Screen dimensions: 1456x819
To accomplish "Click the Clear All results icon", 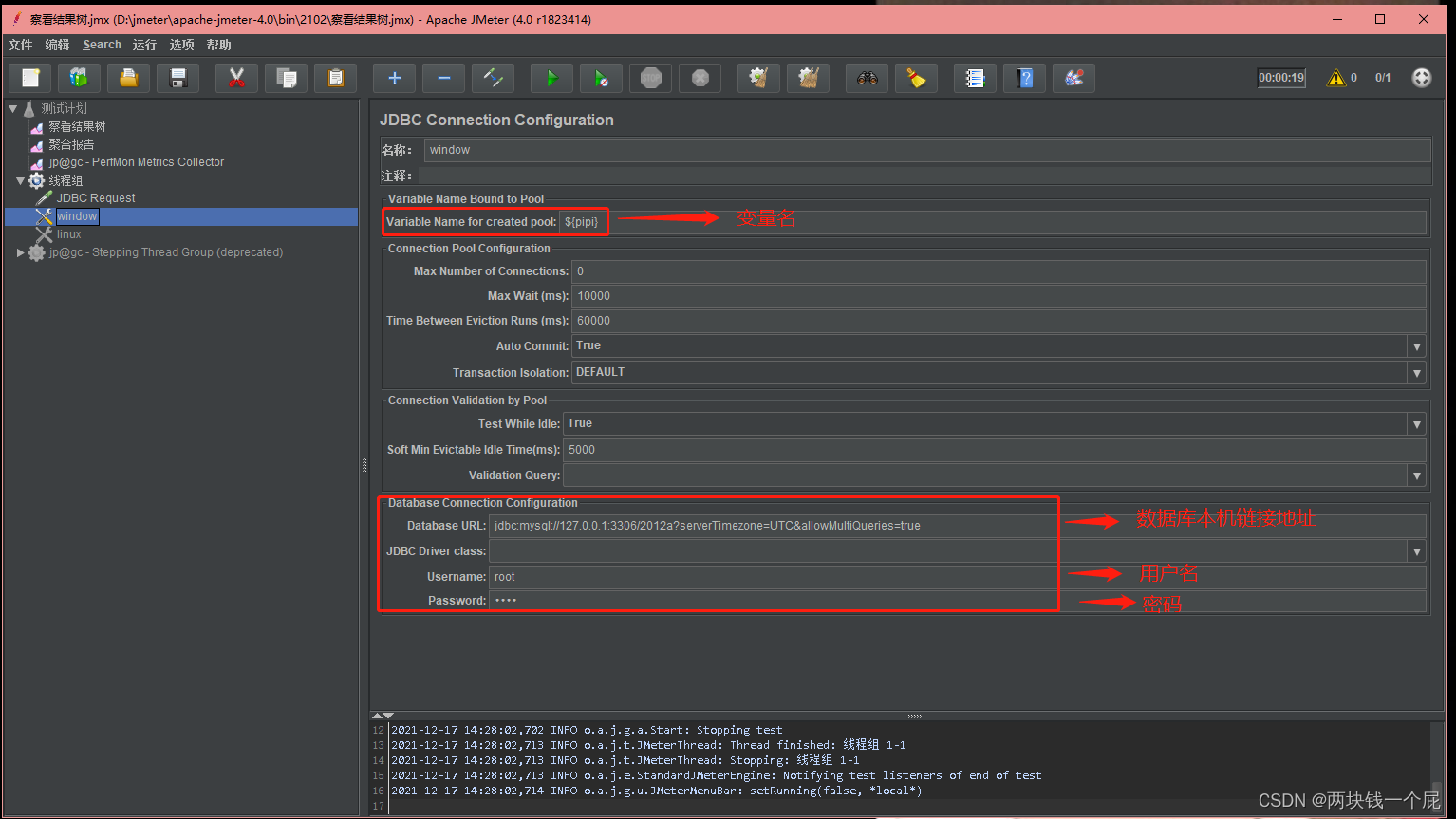I will tap(809, 78).
